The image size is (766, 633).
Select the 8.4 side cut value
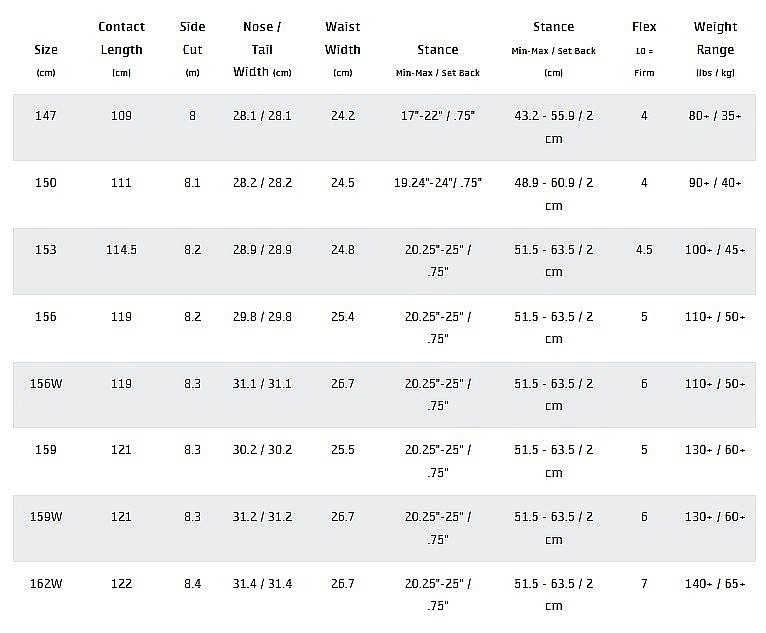(192, 584)
